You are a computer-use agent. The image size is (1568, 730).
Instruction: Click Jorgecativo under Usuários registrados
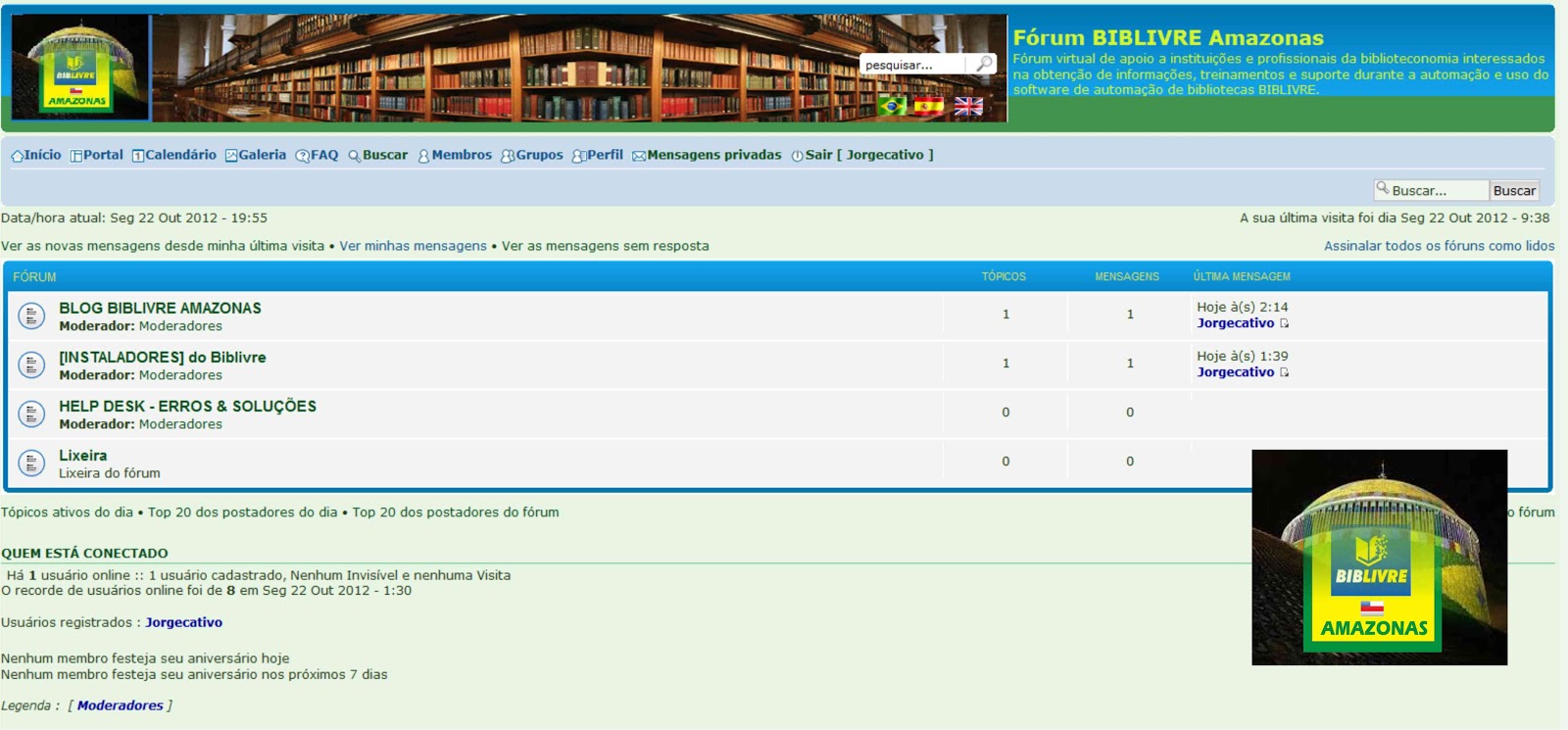point(183,622)
